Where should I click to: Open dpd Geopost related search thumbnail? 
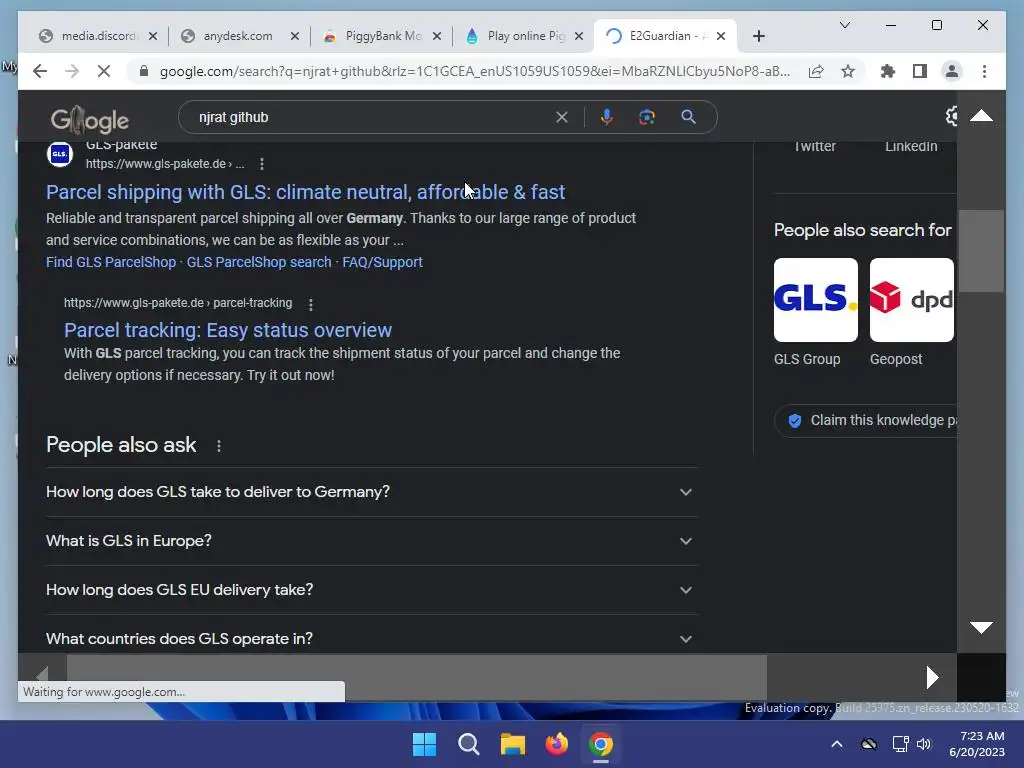pos(912,300)
